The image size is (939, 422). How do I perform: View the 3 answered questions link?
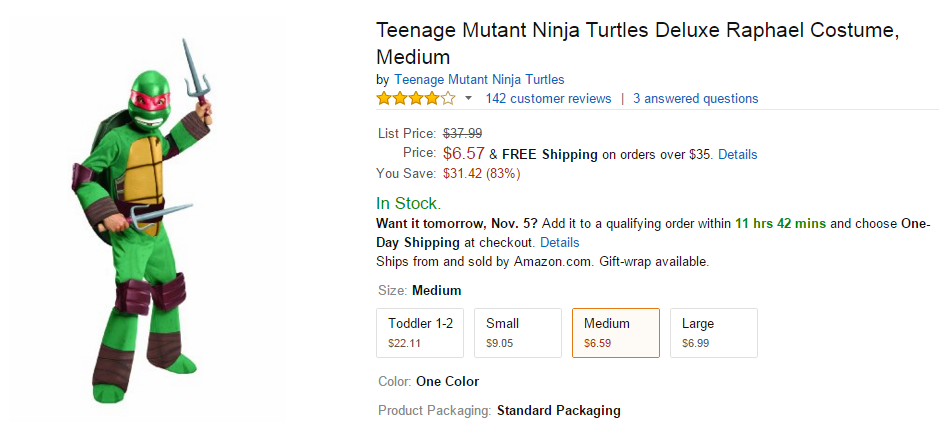(x=695, y=98)
